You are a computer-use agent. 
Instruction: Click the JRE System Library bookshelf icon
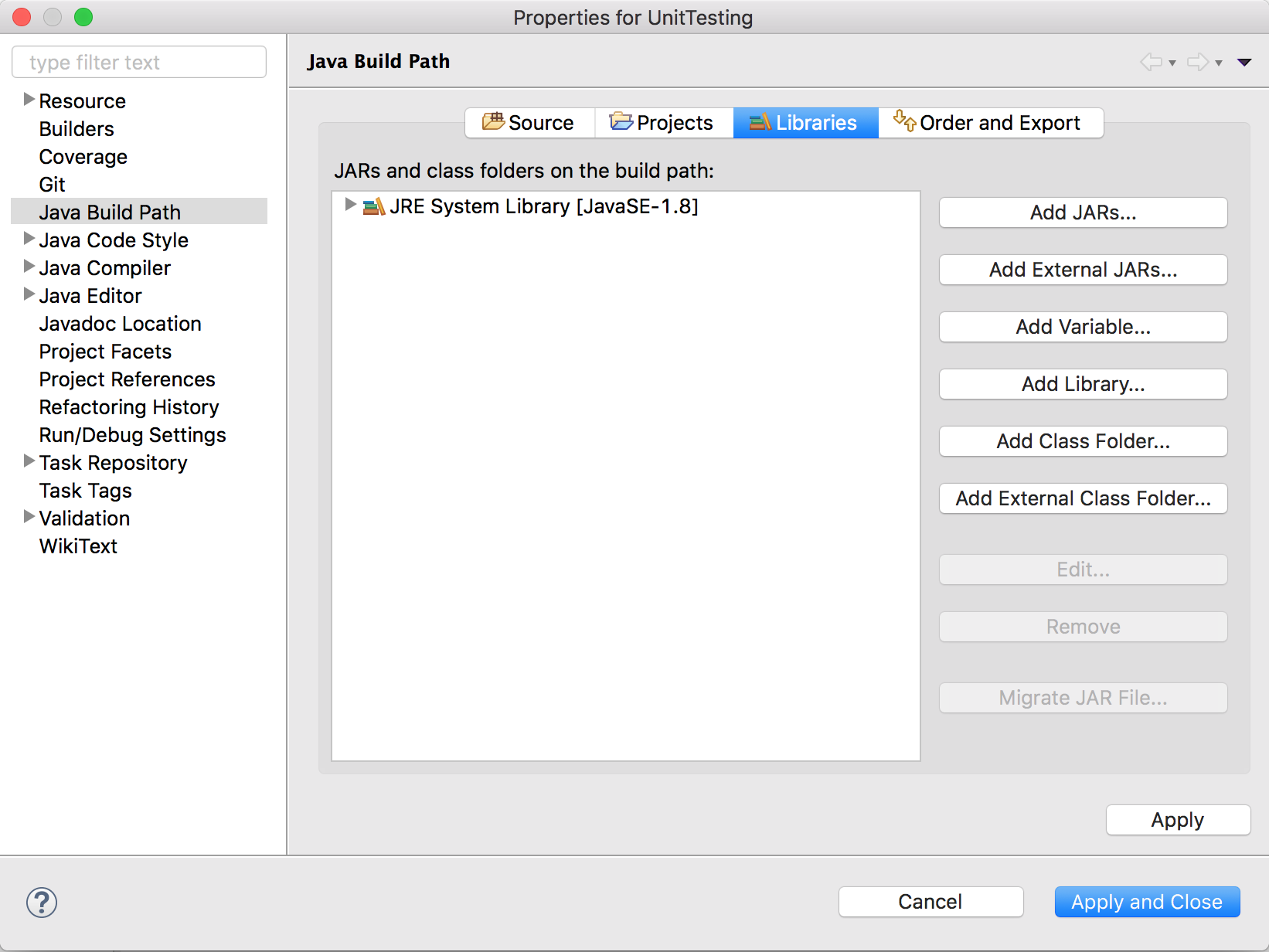[x=375, y=206]
